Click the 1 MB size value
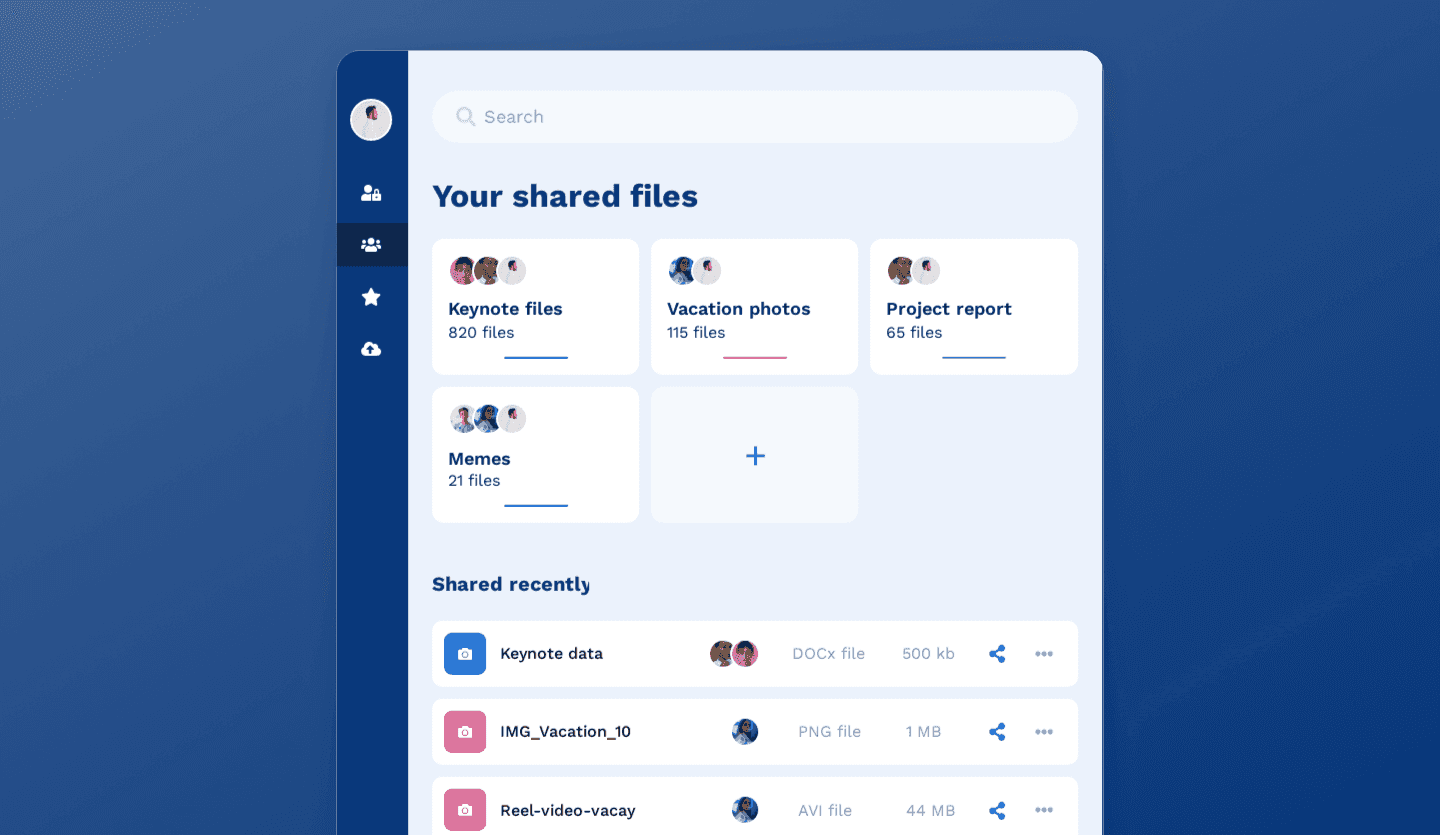 [x=923, y=732]
